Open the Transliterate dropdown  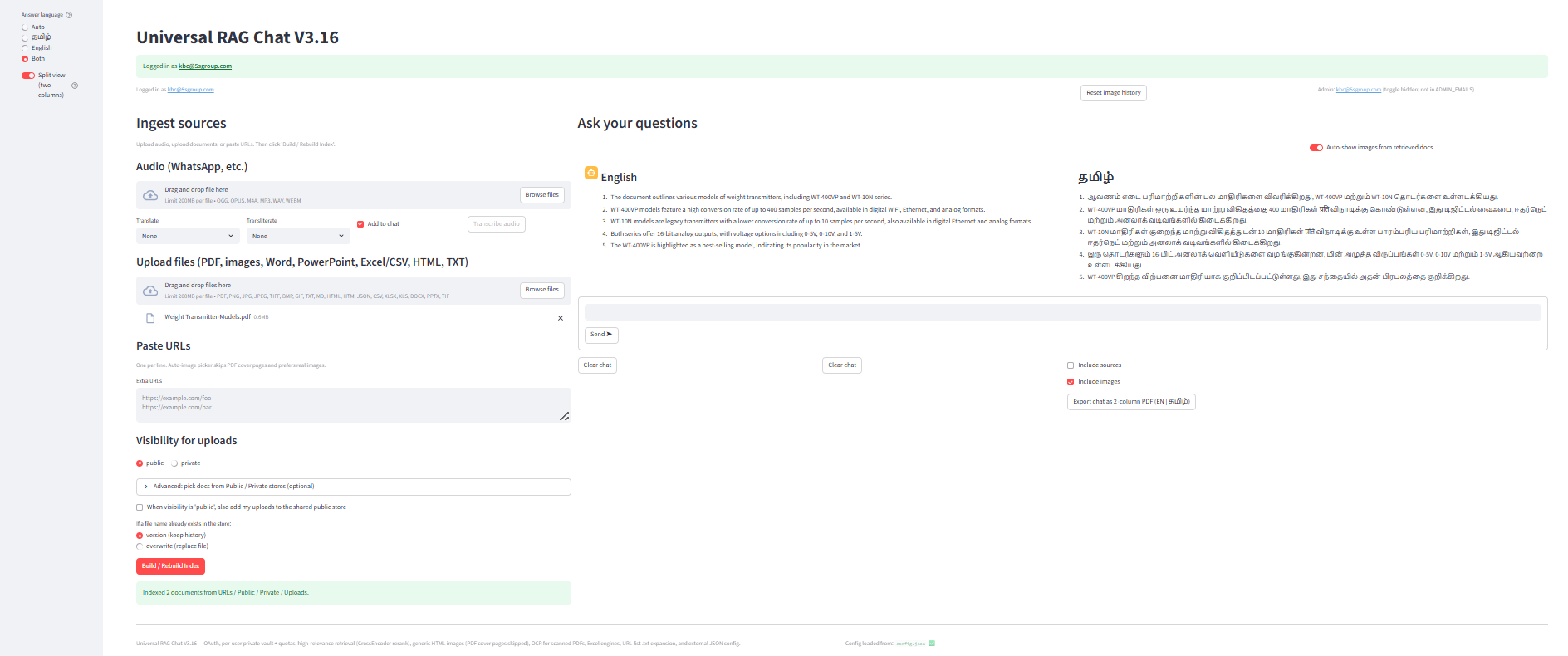pyautogui.click(x=298, y=237)
